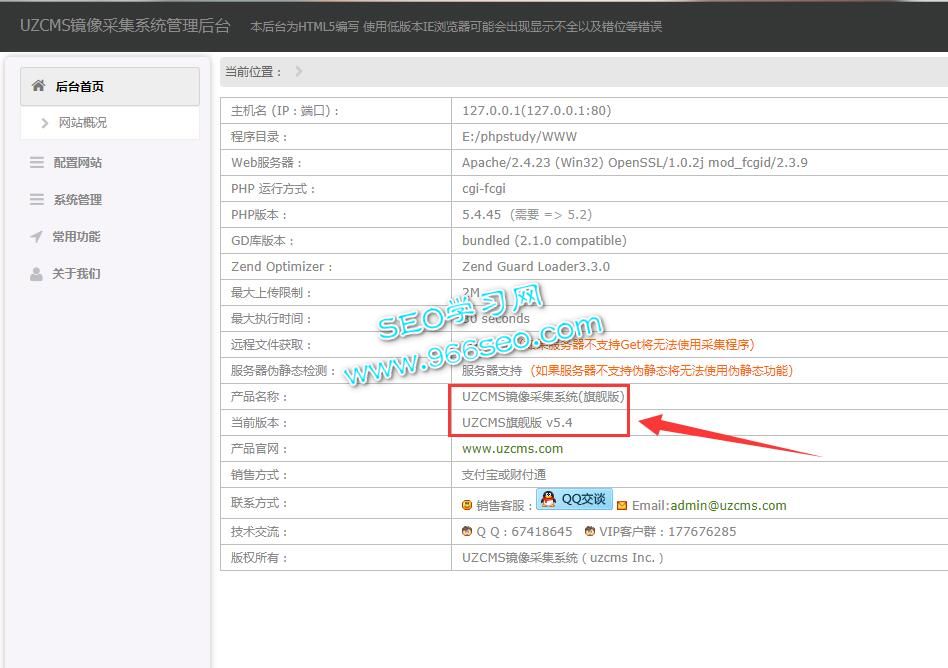Click the 销售客服： text
948x668 pixels.
[504, 505]
